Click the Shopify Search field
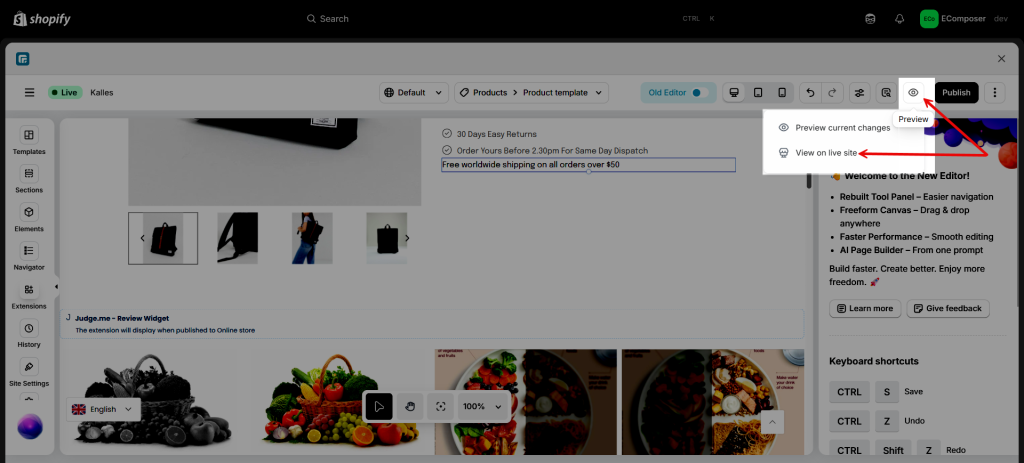 tap(511, 19)
